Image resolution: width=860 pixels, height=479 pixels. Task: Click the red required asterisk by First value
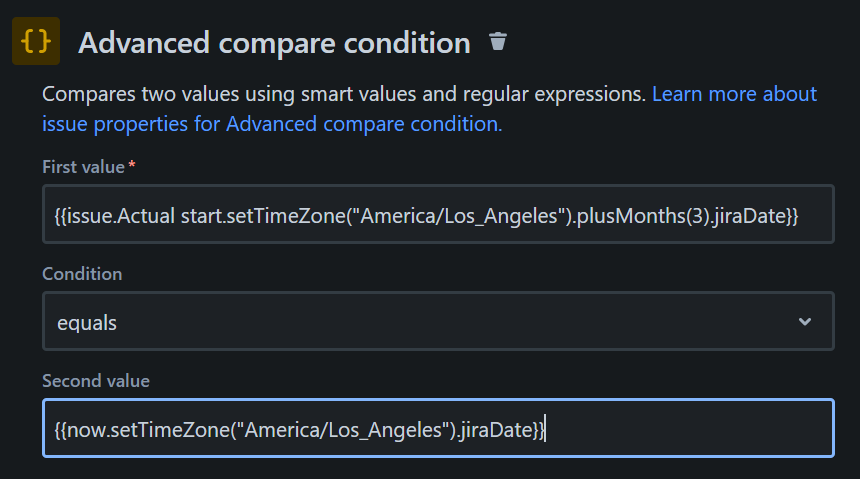(130, 166)
